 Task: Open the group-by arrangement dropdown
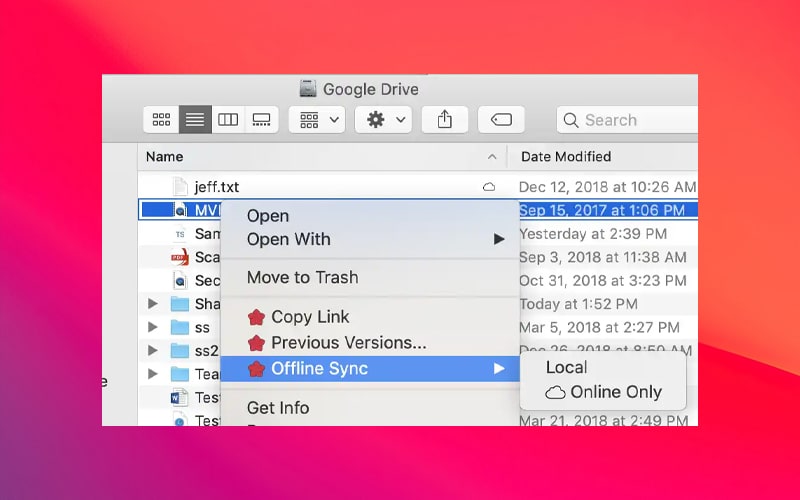[x=317, y=119]
